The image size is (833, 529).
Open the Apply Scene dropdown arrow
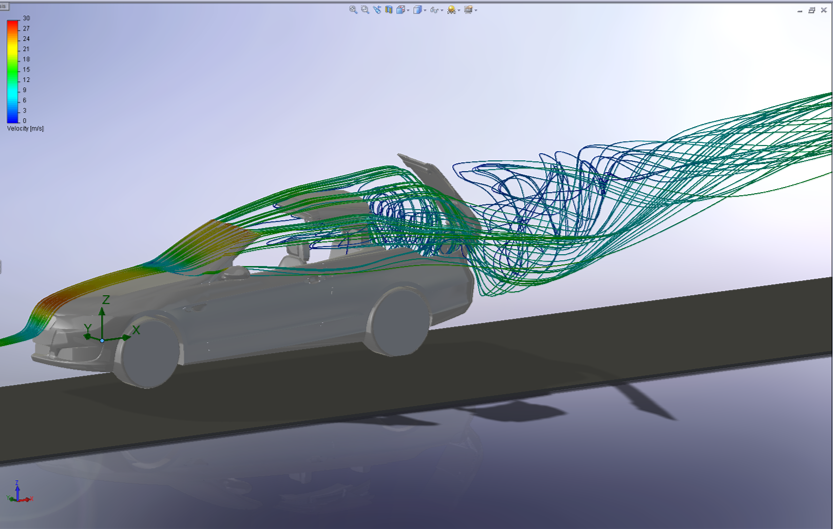pyautogui.click(x=476, y=10)
